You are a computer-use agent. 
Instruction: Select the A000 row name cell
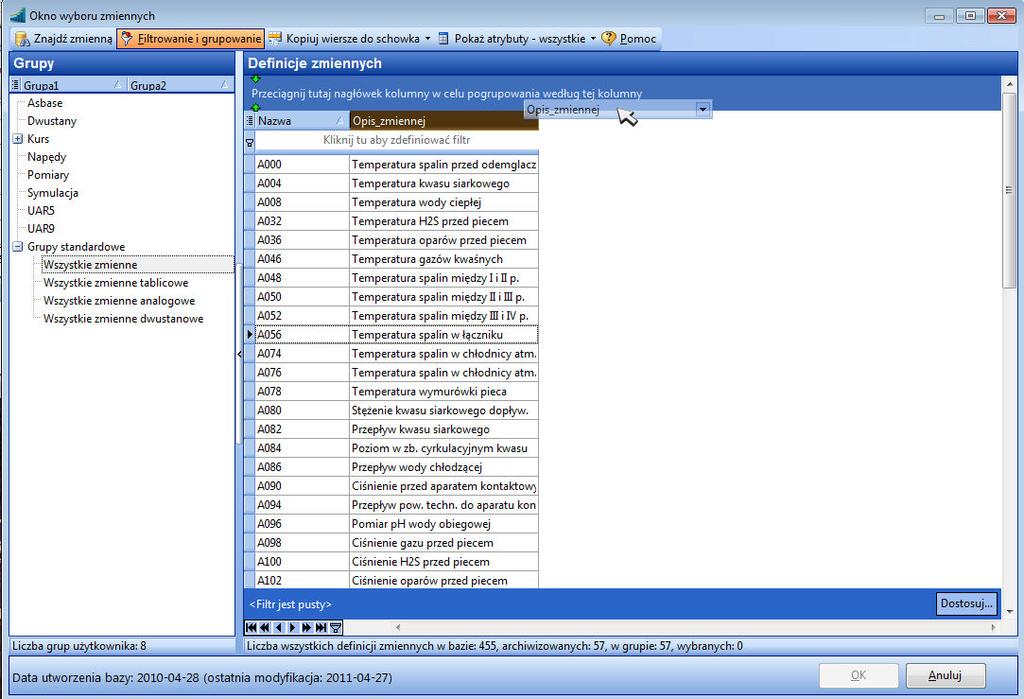(x=302, y=165)
